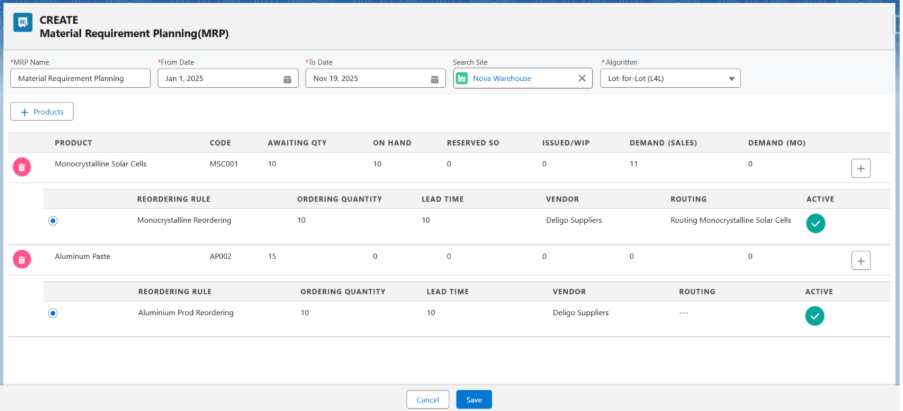Toggle active status for Monocrystalline Reordering
This screenshot has height=411, width=903.
[815, 223]
